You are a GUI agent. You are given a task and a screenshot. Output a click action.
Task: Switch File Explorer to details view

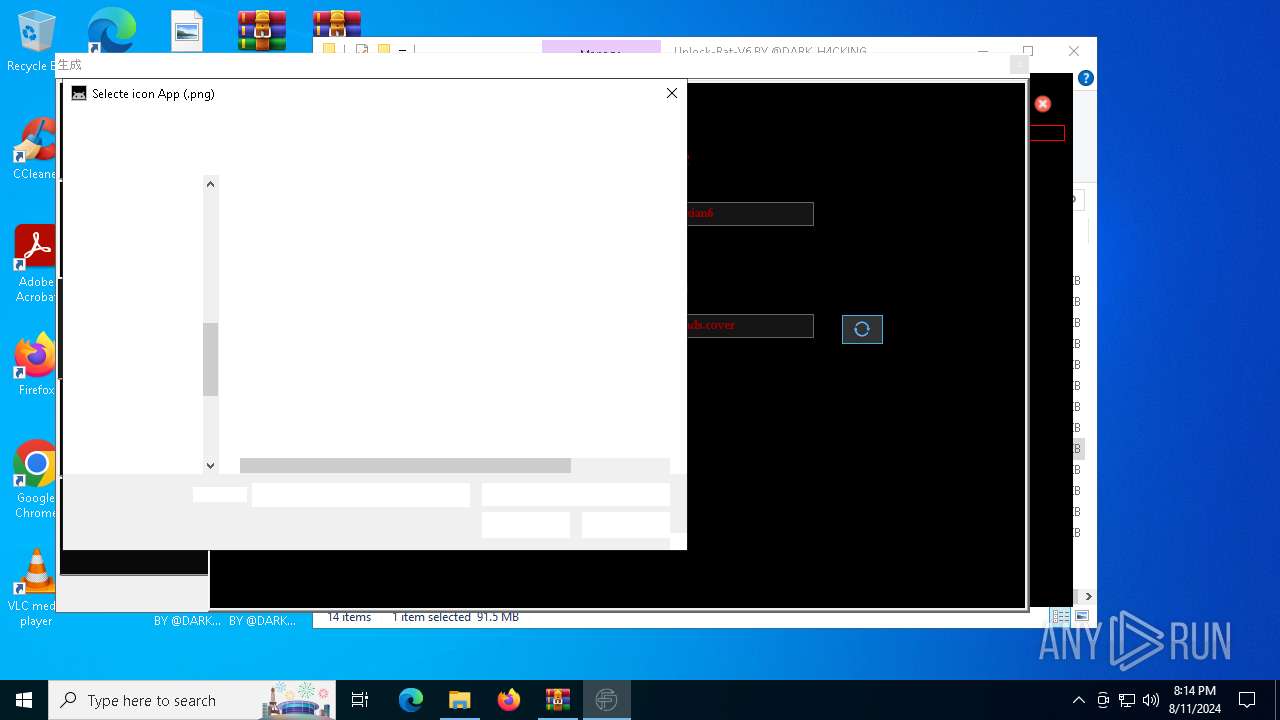tap(1060, 617)
